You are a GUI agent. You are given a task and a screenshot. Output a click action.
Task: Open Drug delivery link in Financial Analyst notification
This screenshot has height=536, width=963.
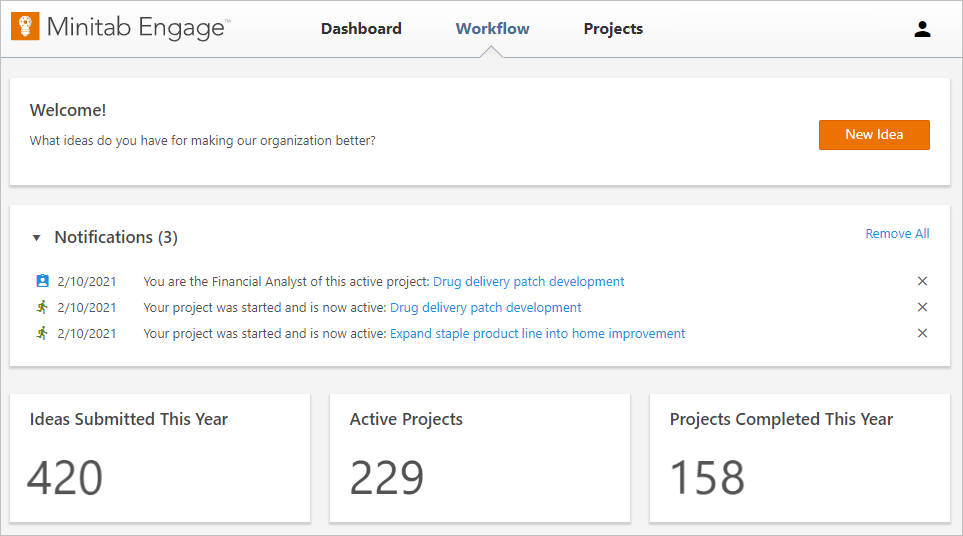click(x=528, y=281)
